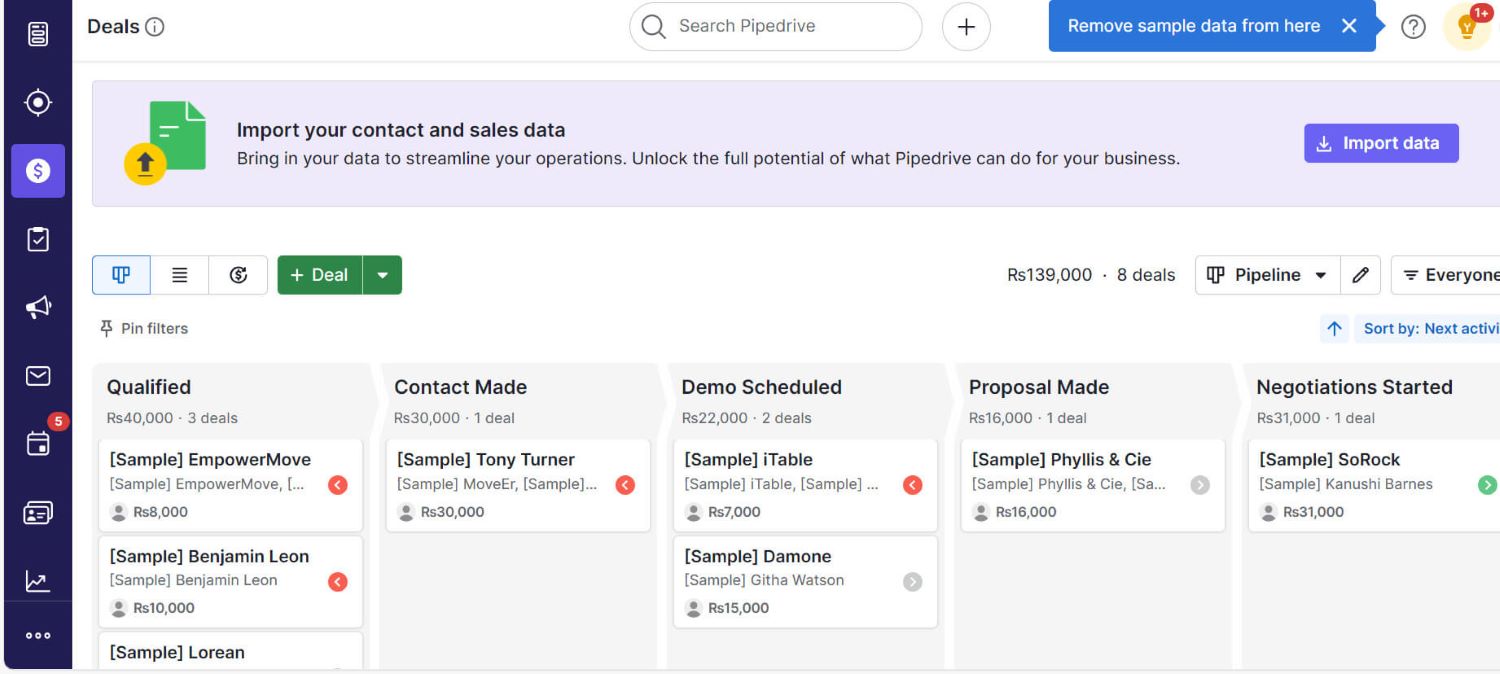
Task: Click the quick add plus button
Action: [x=966, y=27]
